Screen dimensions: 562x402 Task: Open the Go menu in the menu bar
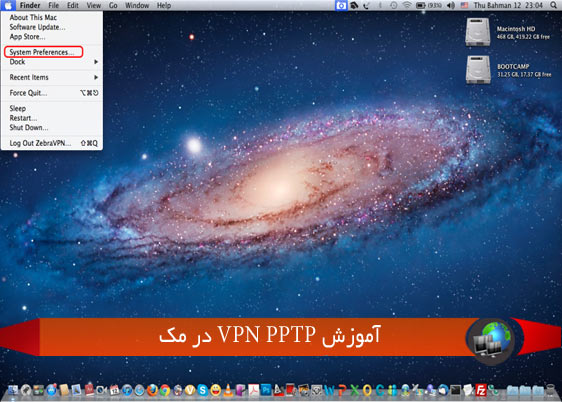click(113, 5)
